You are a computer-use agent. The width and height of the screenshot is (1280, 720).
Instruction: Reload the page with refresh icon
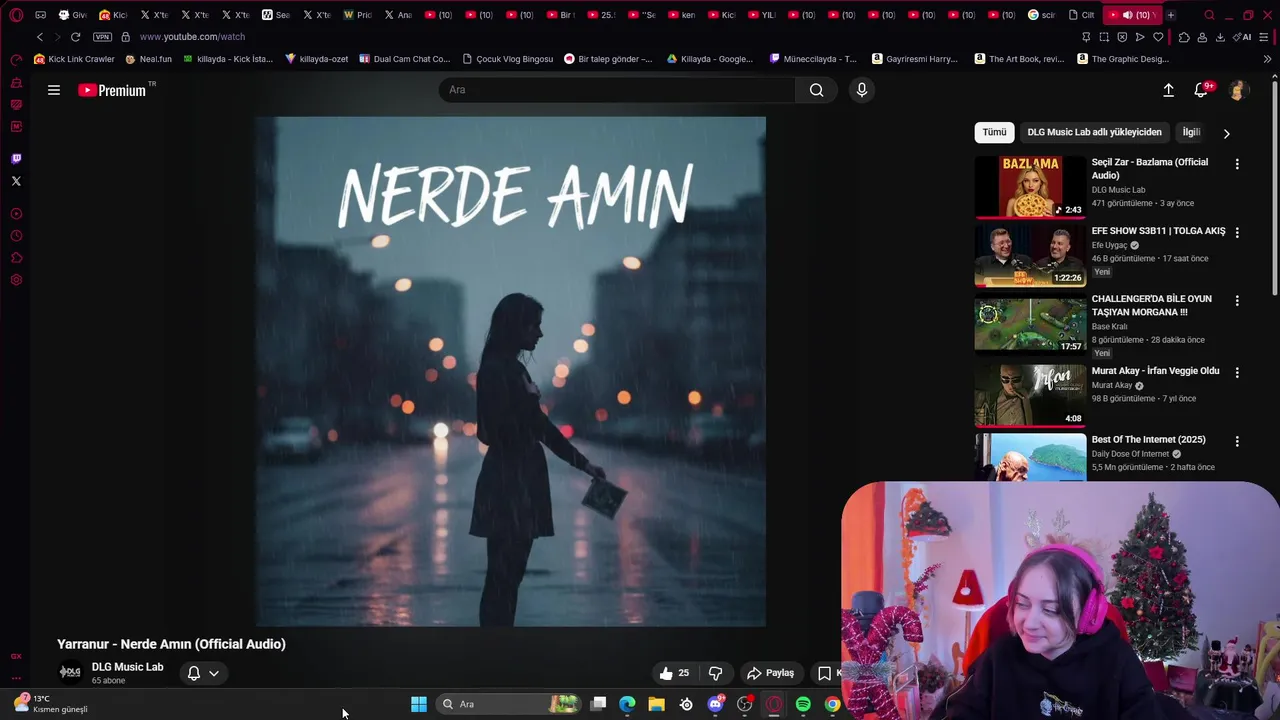click(x=75, y=37)
